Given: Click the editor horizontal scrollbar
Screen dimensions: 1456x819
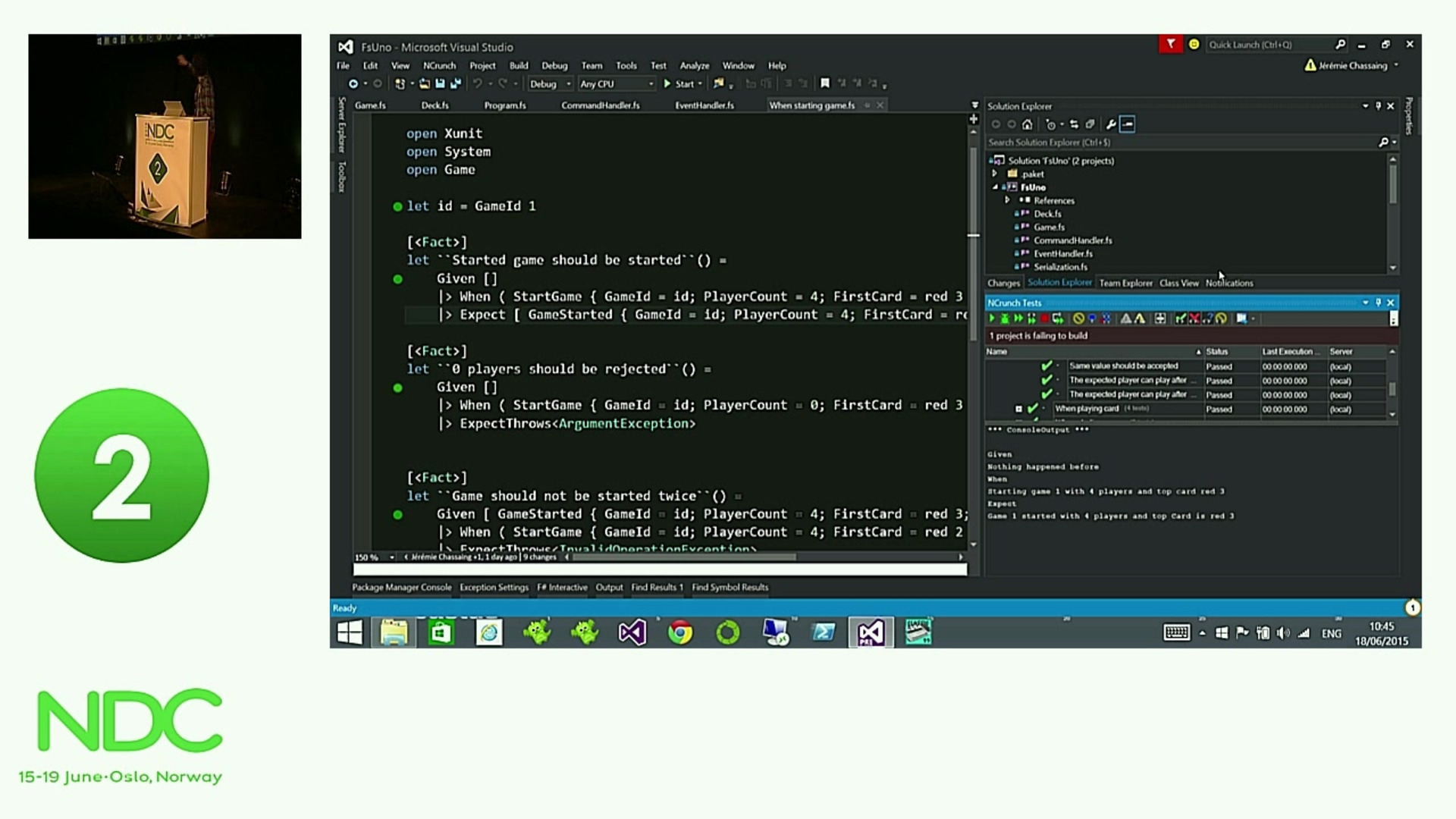Looking at the screenshot, I should pos(682,557).
